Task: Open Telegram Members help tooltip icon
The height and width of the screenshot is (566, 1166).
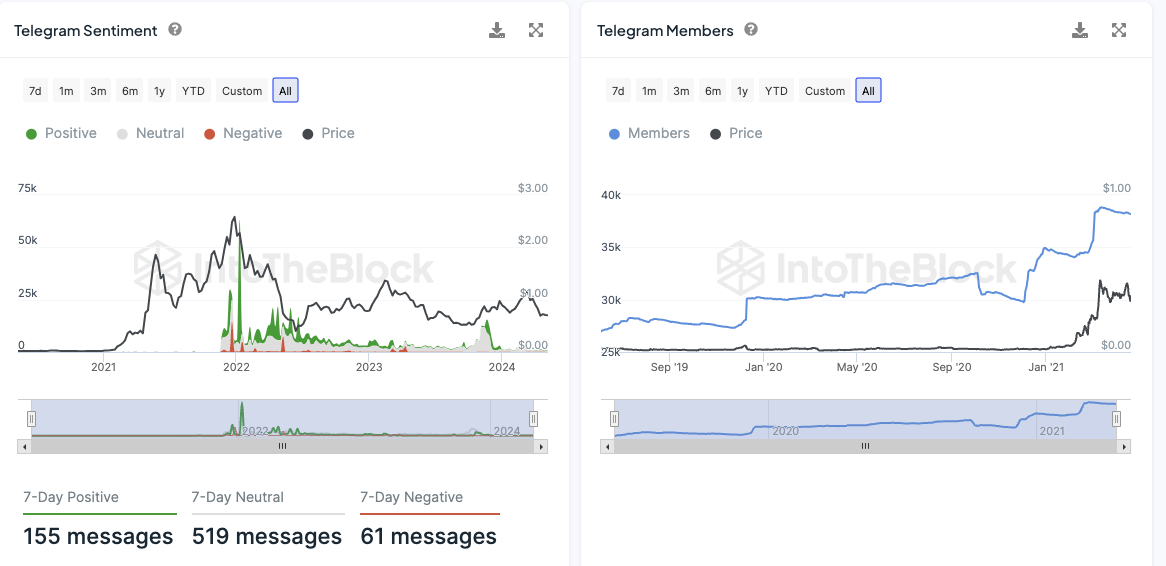Action: [751, 30]
